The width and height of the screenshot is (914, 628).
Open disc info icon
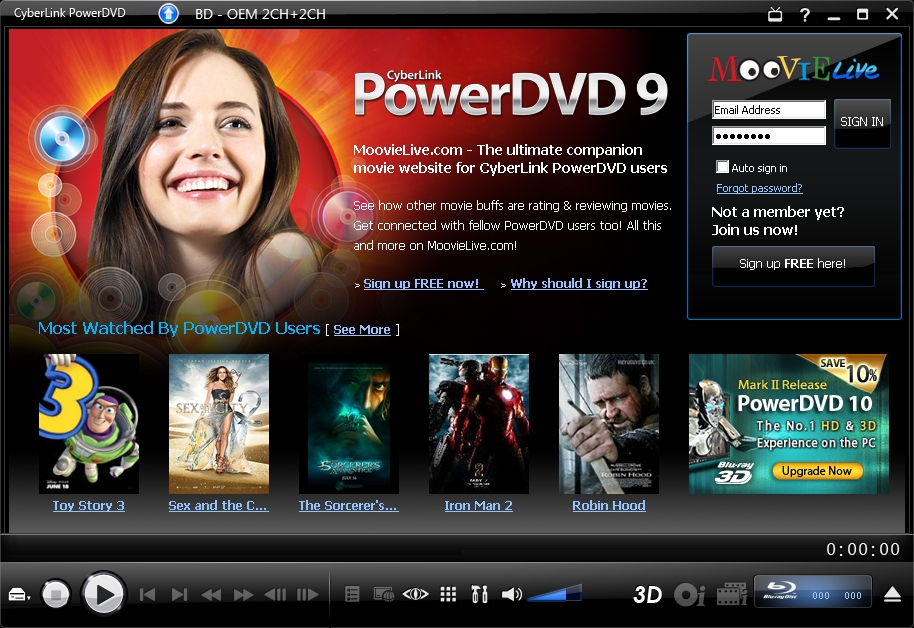[690, 595]
